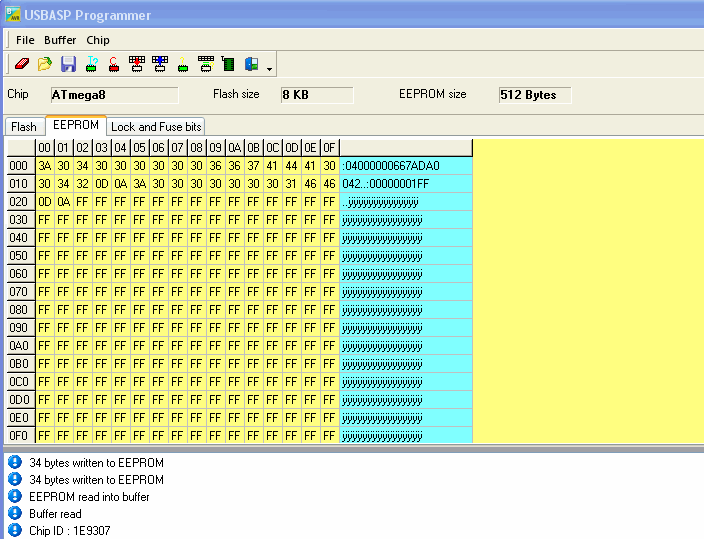The height and width of the screenshot is (539, 704).
Task: Click the green memory chip toolbar icon
Action: (x=228, y=64)
